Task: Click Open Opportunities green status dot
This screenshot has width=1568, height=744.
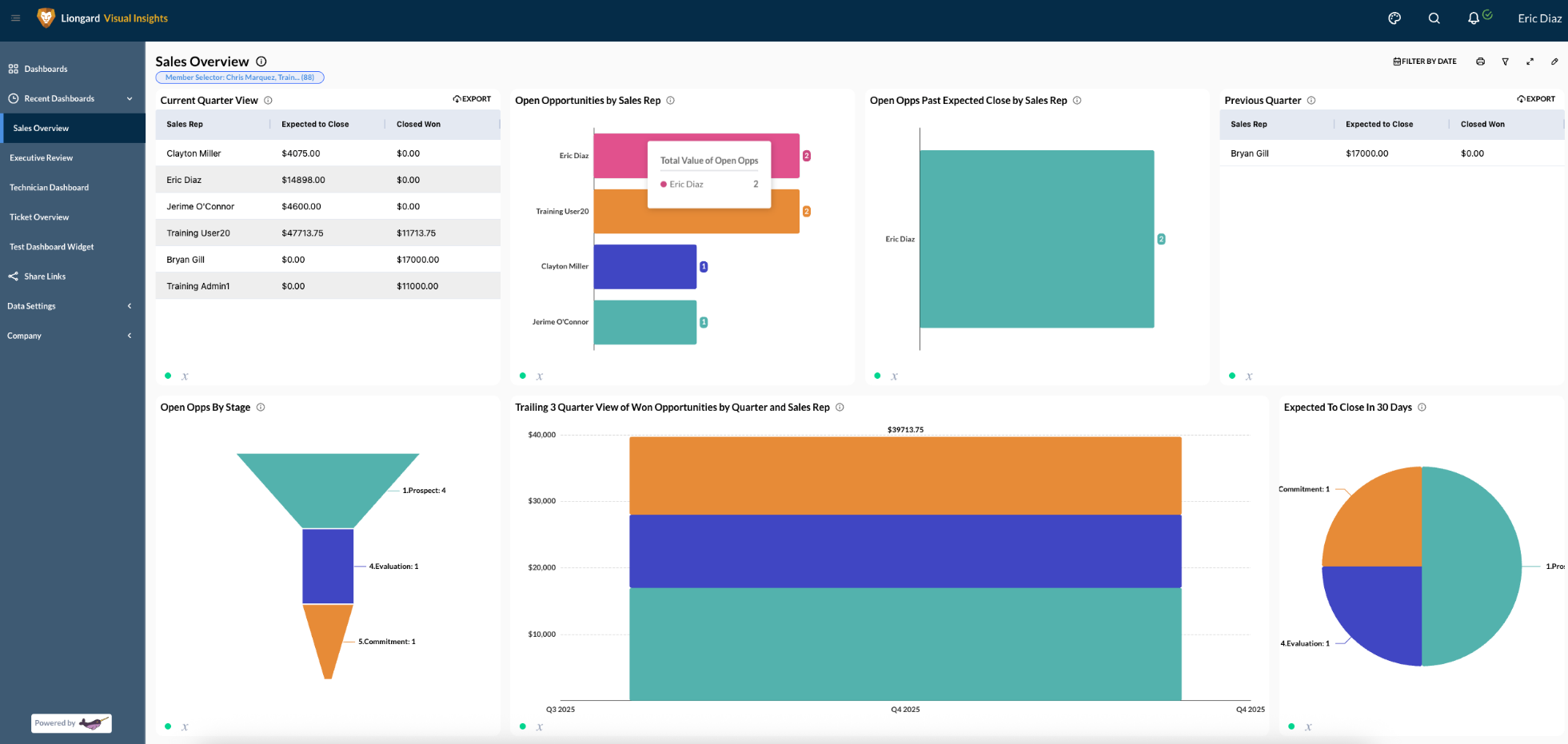Action: pyautogui.click(x=523, y=376)
